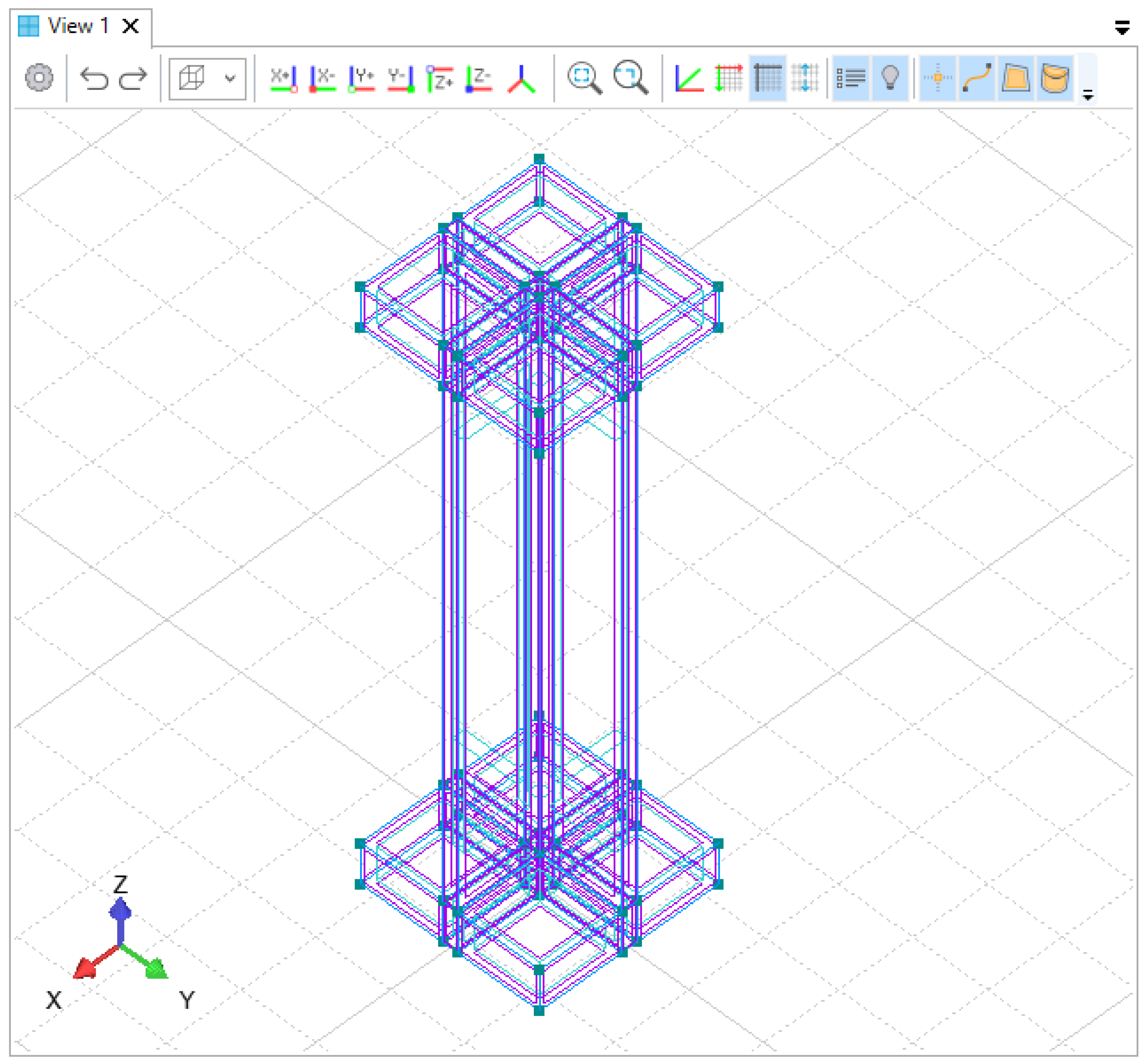Set view along the X- axis

tap(322, 78)
